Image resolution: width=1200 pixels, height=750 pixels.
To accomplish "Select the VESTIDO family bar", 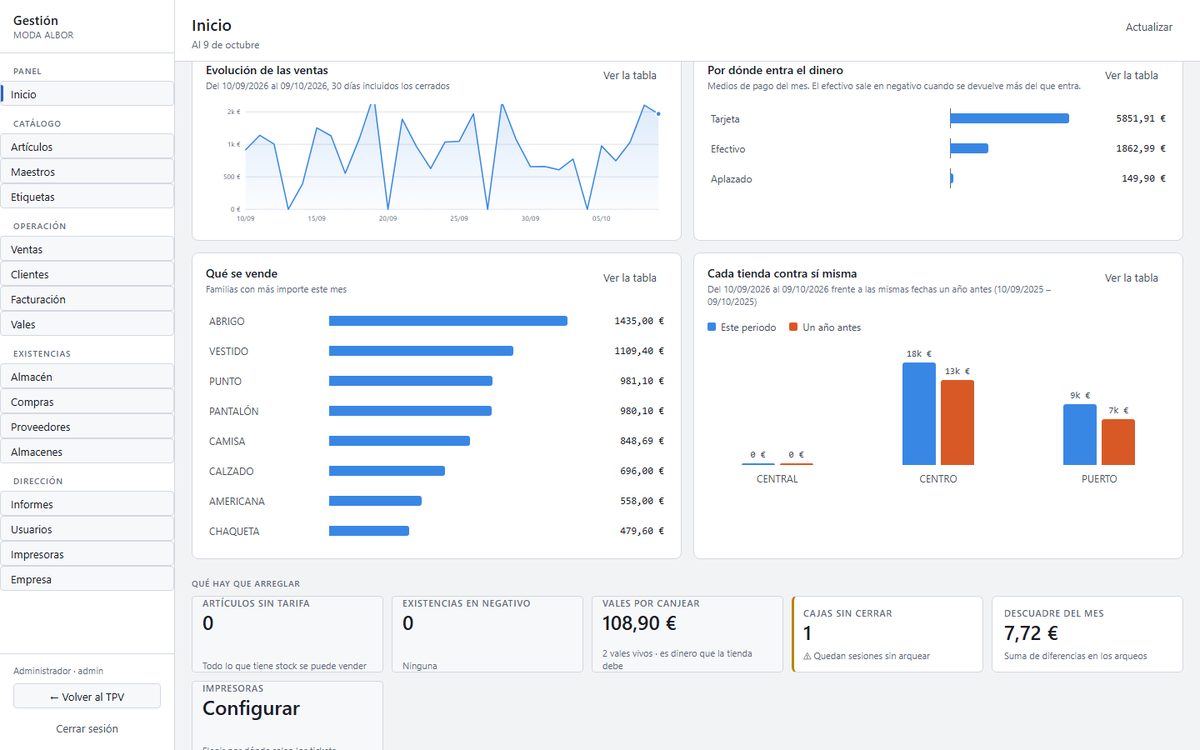I will [x=421, y=351].
